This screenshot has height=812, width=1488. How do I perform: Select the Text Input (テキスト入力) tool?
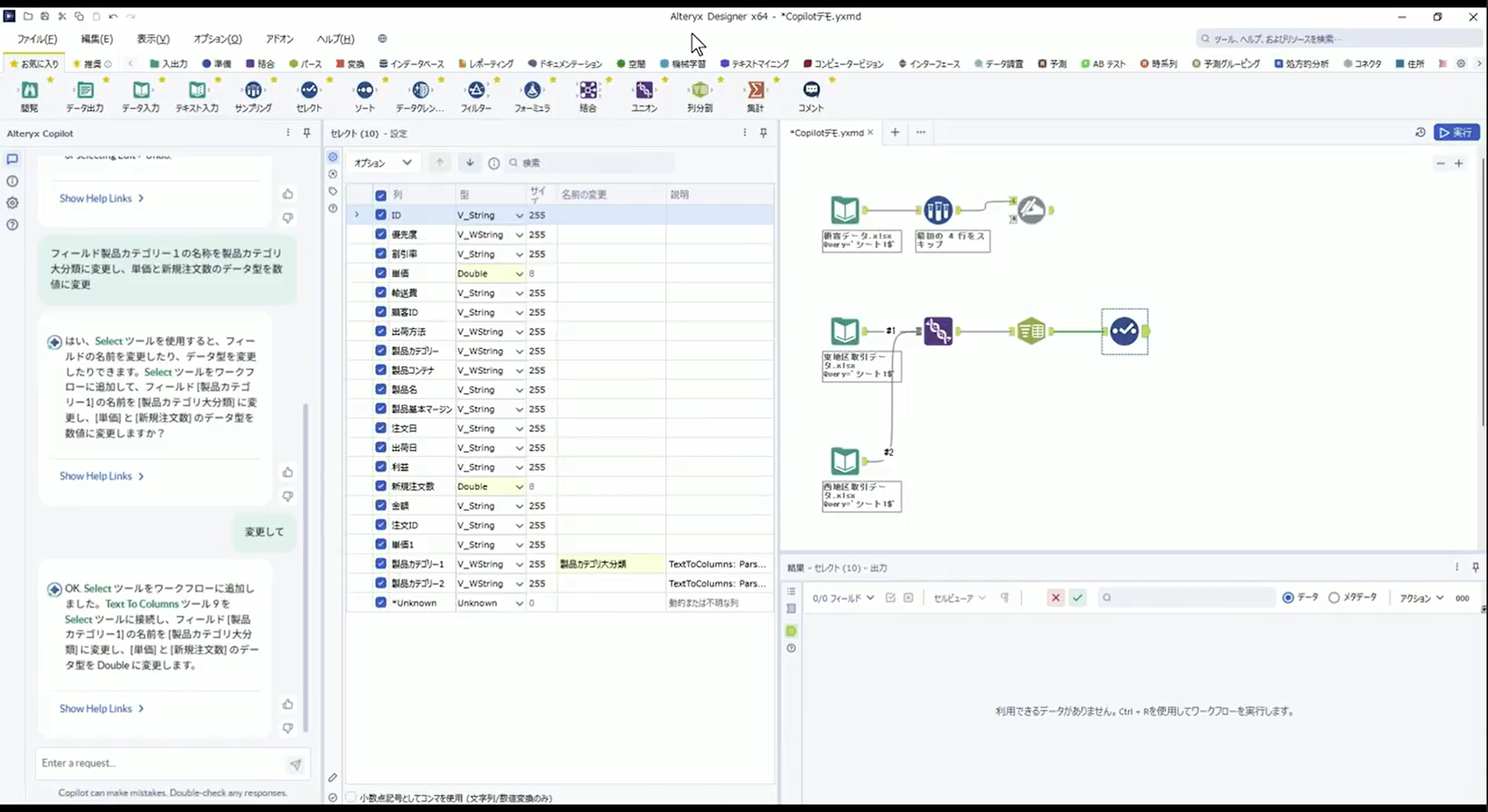(196, 91)
